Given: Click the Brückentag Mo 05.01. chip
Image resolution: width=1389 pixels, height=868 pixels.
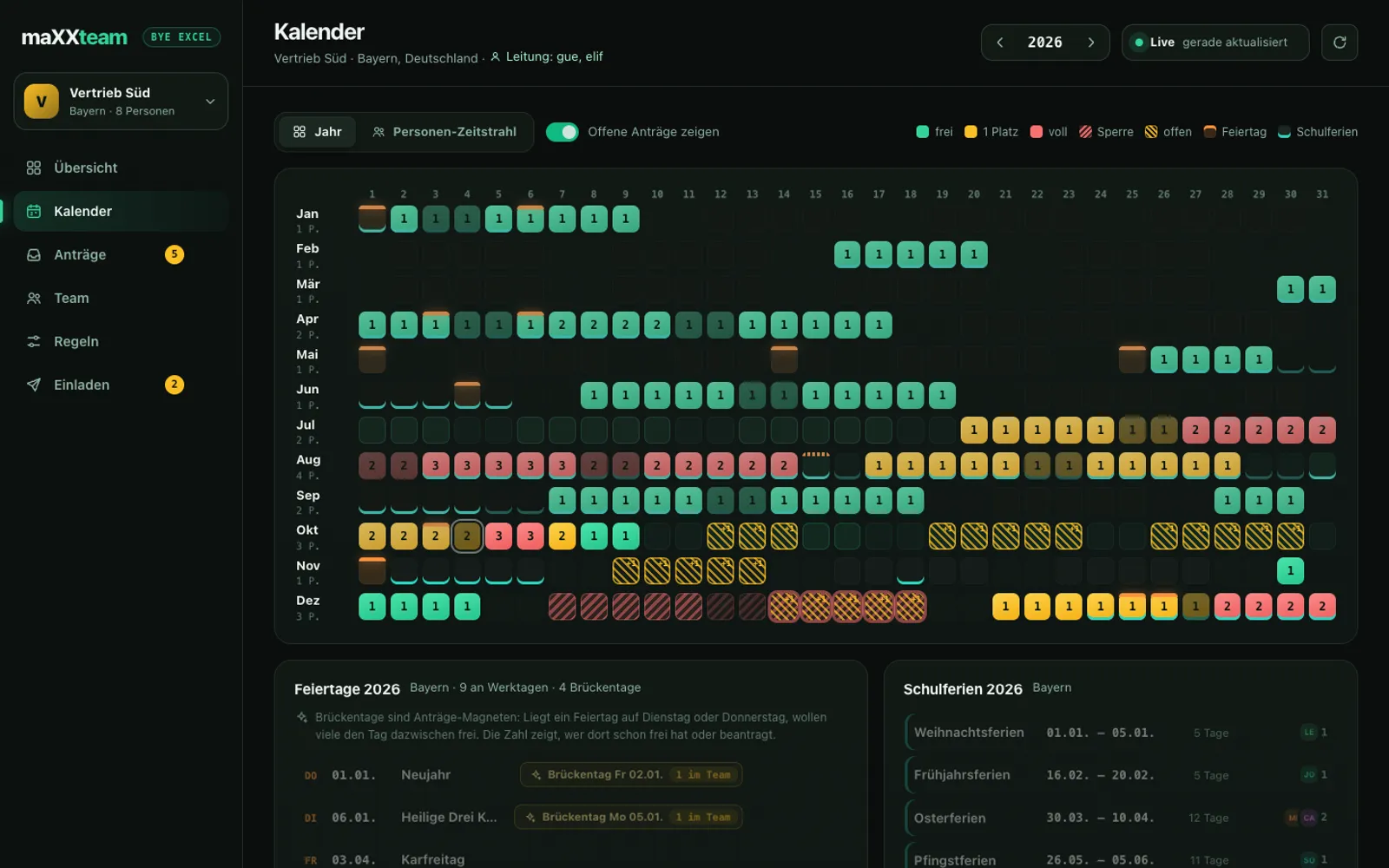Looking at the screenshot, I should tap(629, 817).
